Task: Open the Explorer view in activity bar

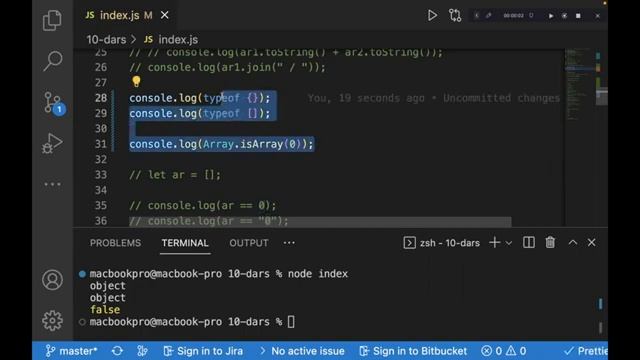Action: coord(52,20)
